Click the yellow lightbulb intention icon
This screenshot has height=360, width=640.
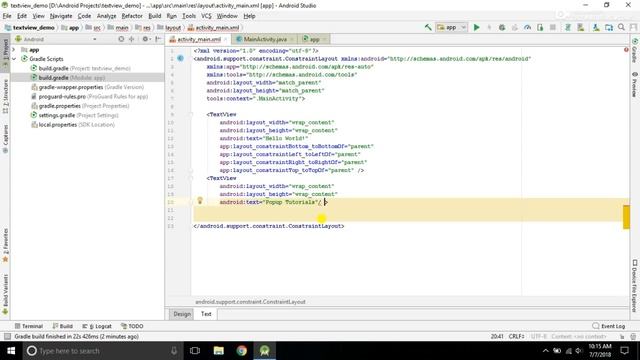pyautogui.click(x=200, y=200)
